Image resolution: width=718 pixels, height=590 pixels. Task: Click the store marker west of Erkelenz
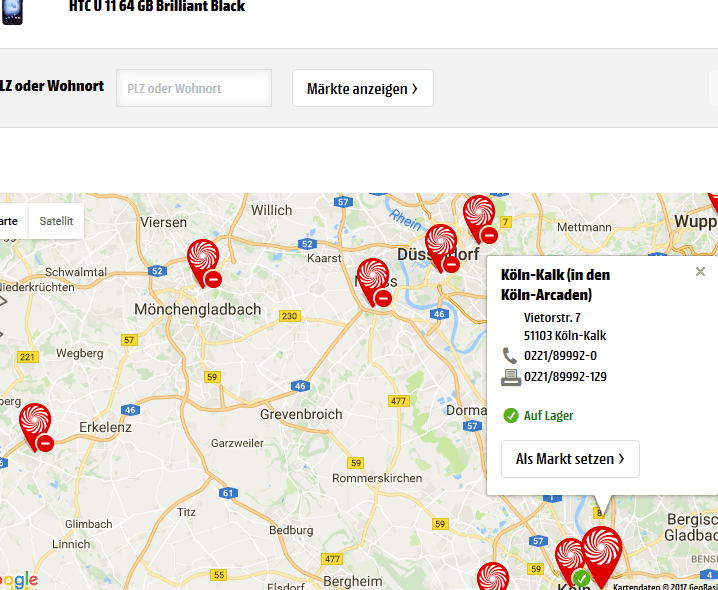coord(36,427)
